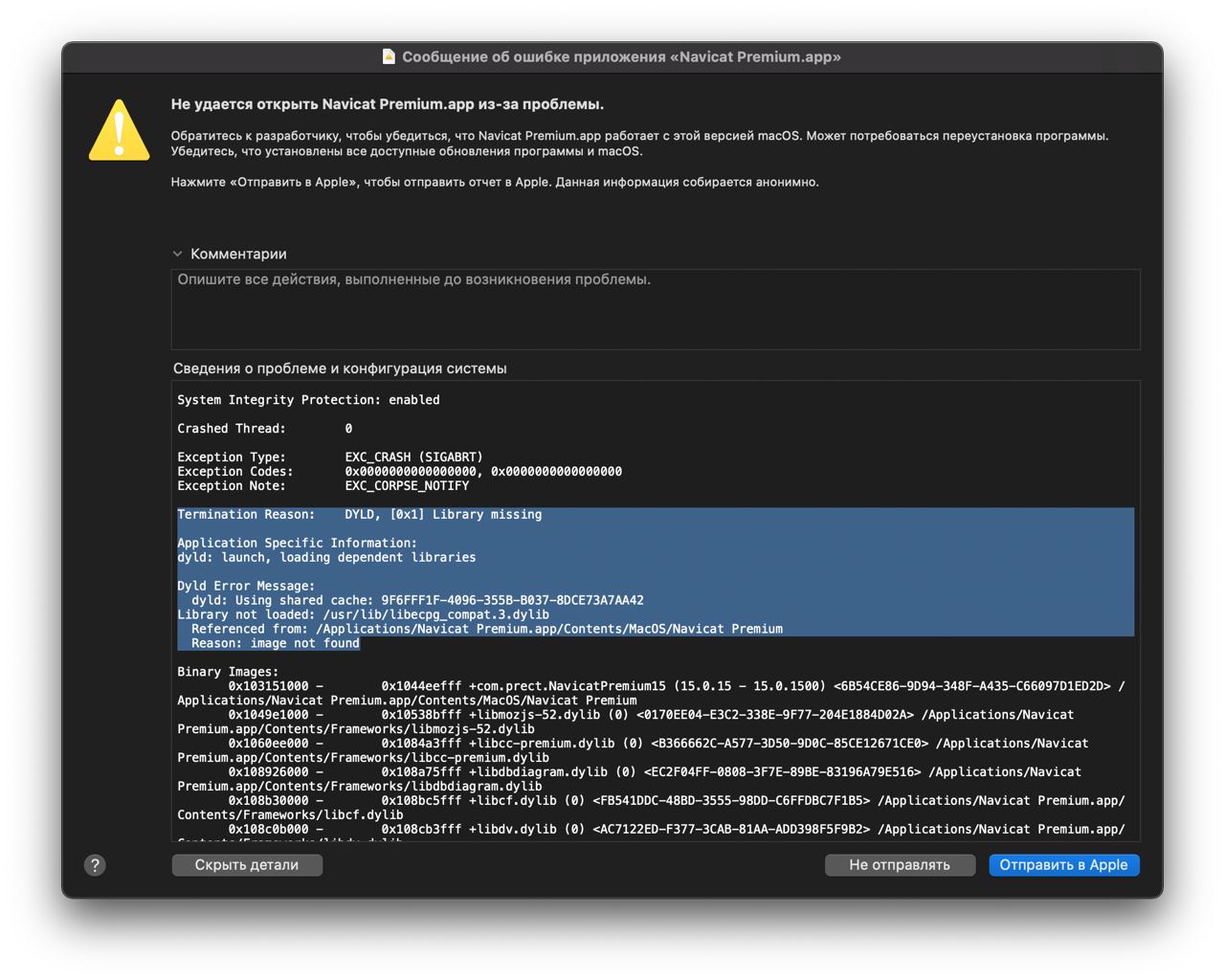Screen dimensions: 1225x980
Task: Click the document icon in the title bar
Action: click(x=389, y=56)
